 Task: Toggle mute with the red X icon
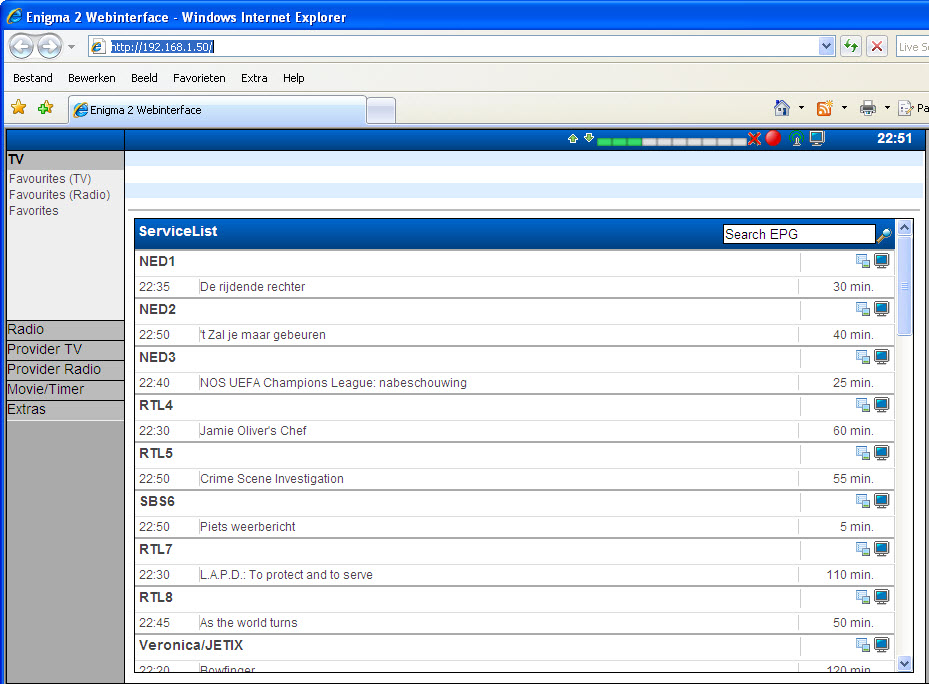pos(754,139)
